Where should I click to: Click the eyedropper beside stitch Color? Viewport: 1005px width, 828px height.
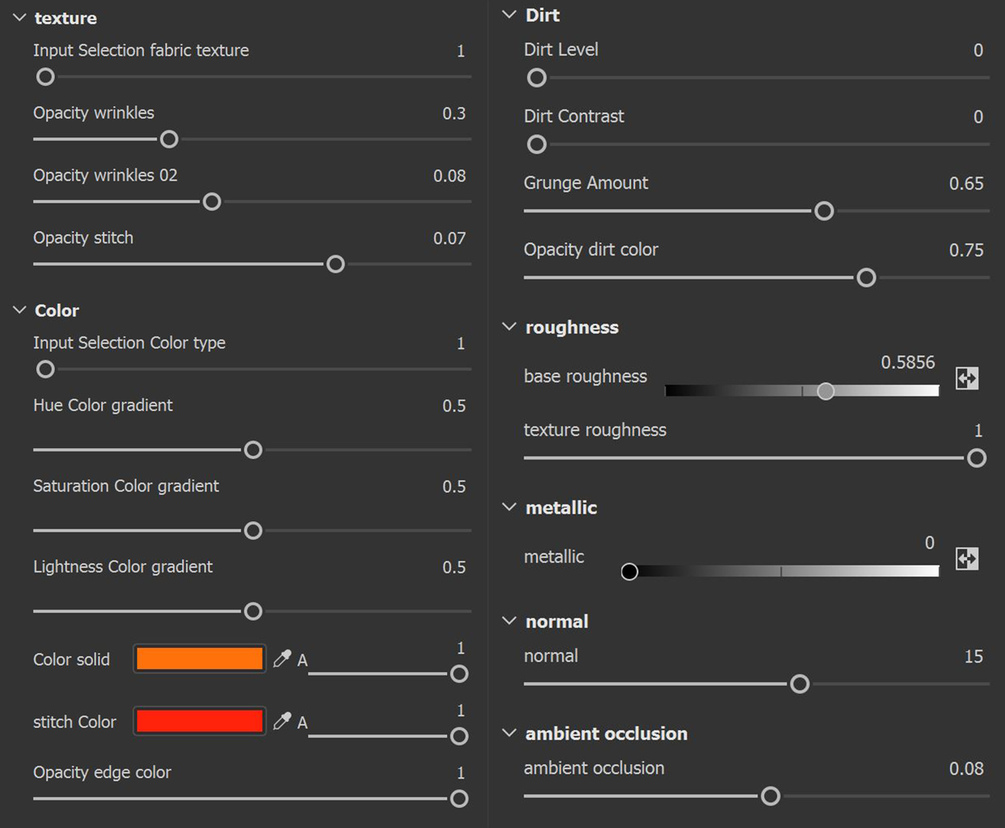[x=283, y=721]
